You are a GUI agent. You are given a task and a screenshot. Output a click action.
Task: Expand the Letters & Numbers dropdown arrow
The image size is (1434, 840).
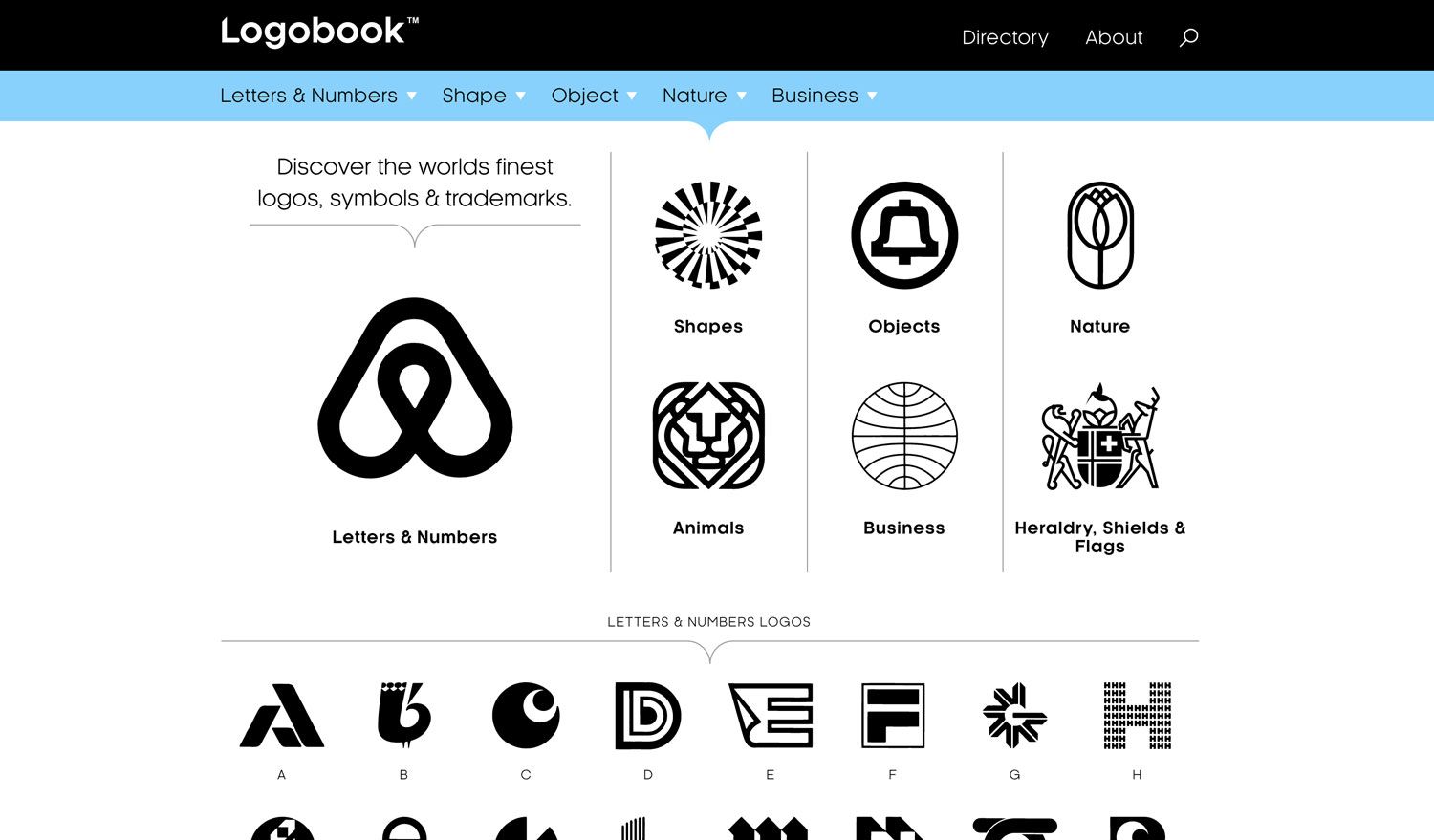pos(412,96)
